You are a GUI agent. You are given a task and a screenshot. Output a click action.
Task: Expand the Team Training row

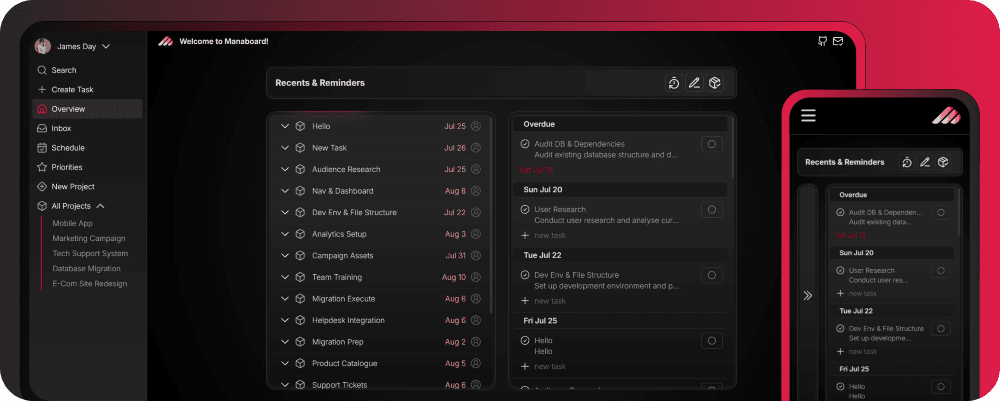(284, 277)
